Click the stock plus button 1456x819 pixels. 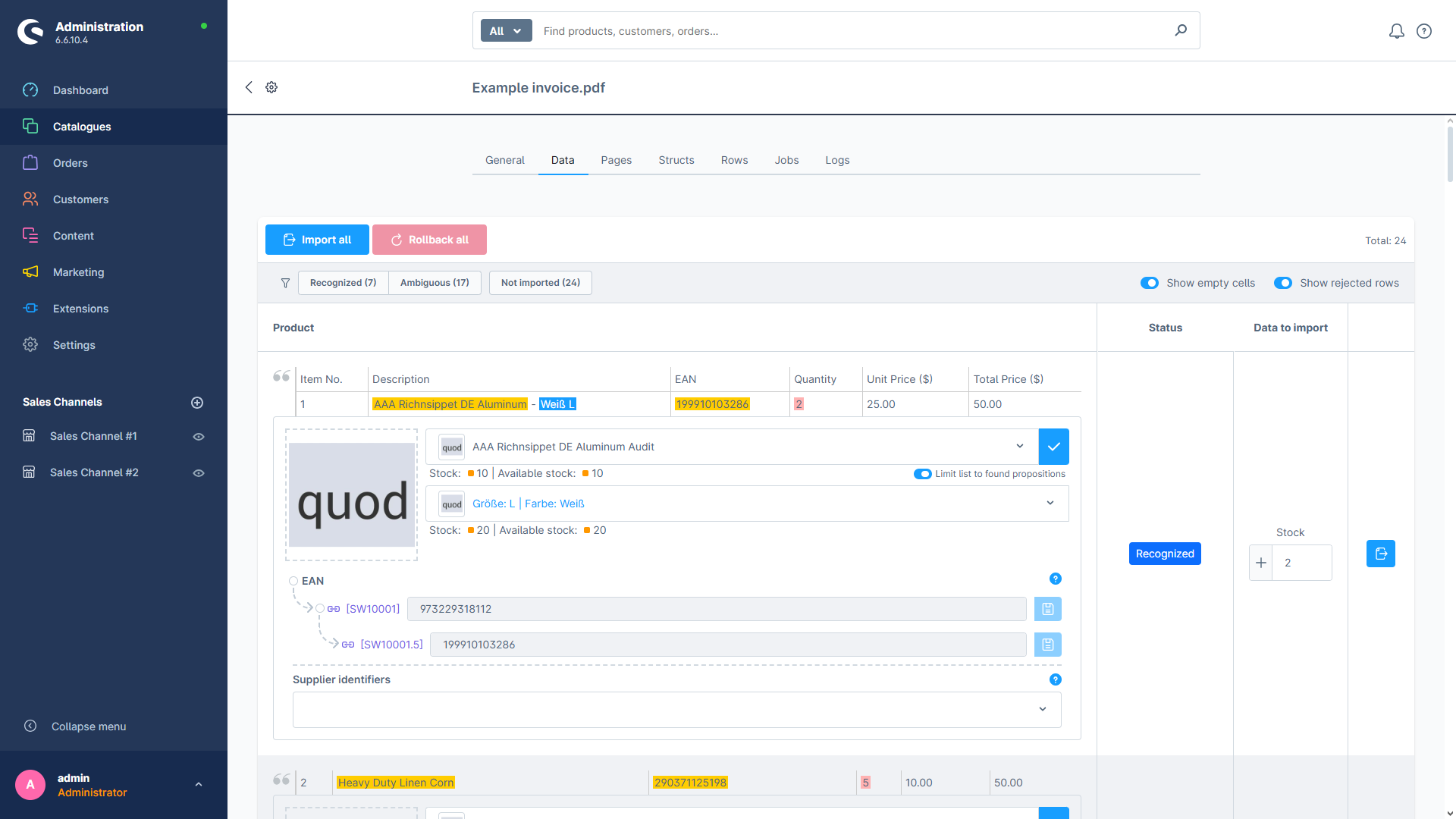[x=1261, y=563]
